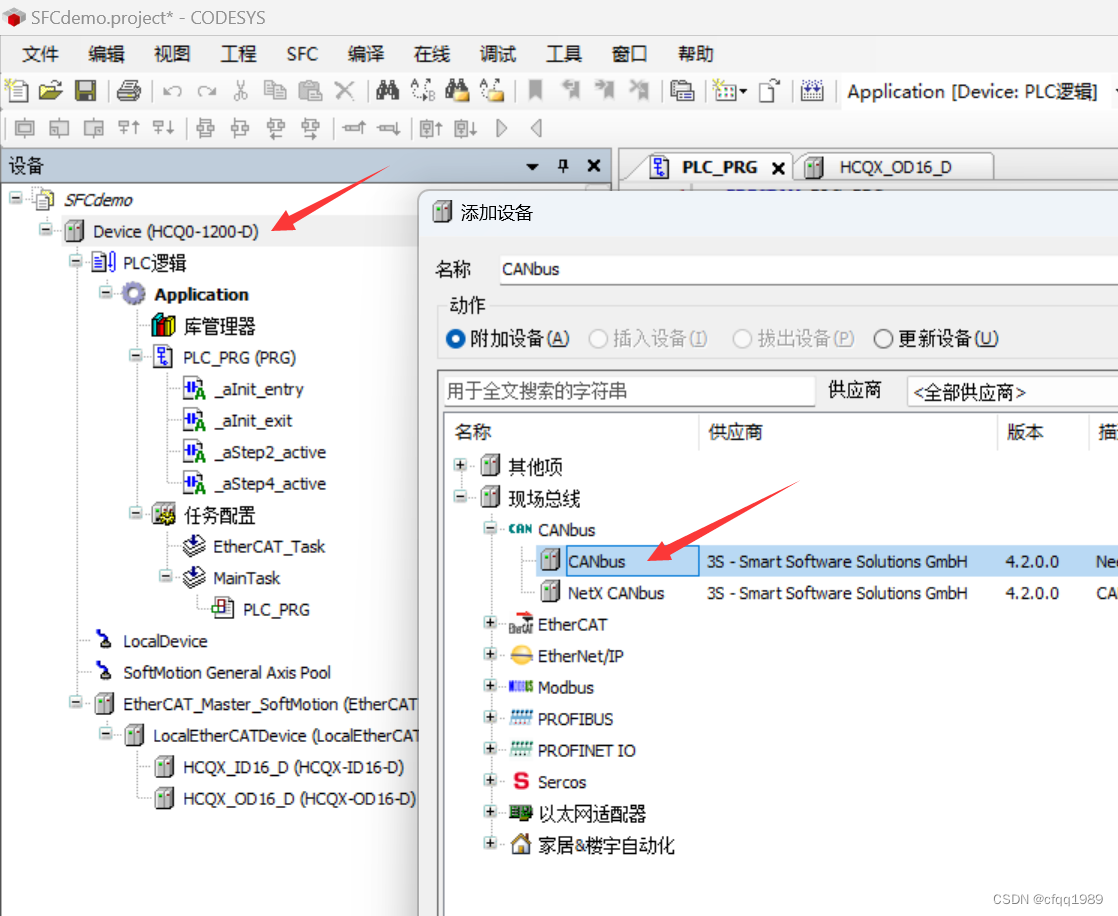Click the 名称 column header
Viewport: 1118px width, 916px height.
pos(473,432)
